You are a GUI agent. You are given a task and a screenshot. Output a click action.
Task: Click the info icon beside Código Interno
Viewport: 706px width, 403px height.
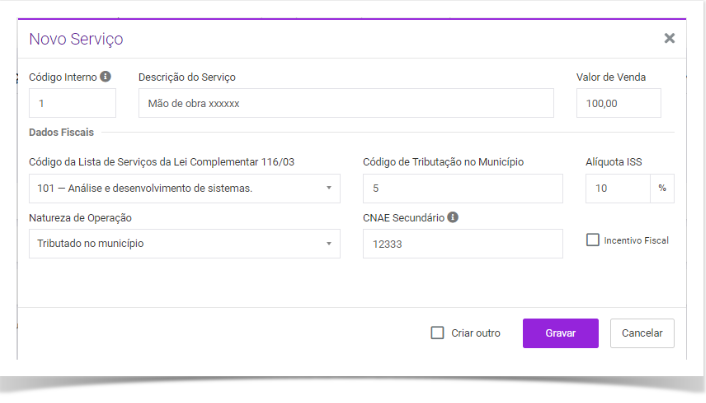tap(106, 77)
